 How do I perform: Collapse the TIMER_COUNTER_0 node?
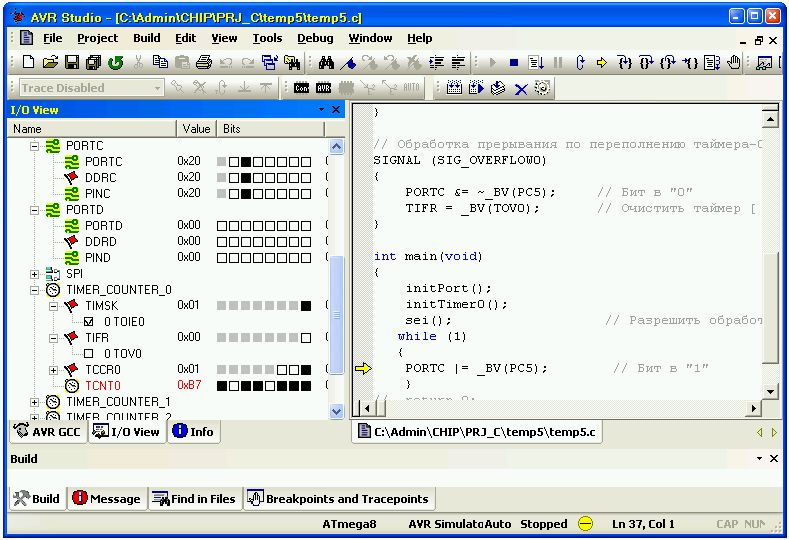pyautogui.click(x=34, y=290)
